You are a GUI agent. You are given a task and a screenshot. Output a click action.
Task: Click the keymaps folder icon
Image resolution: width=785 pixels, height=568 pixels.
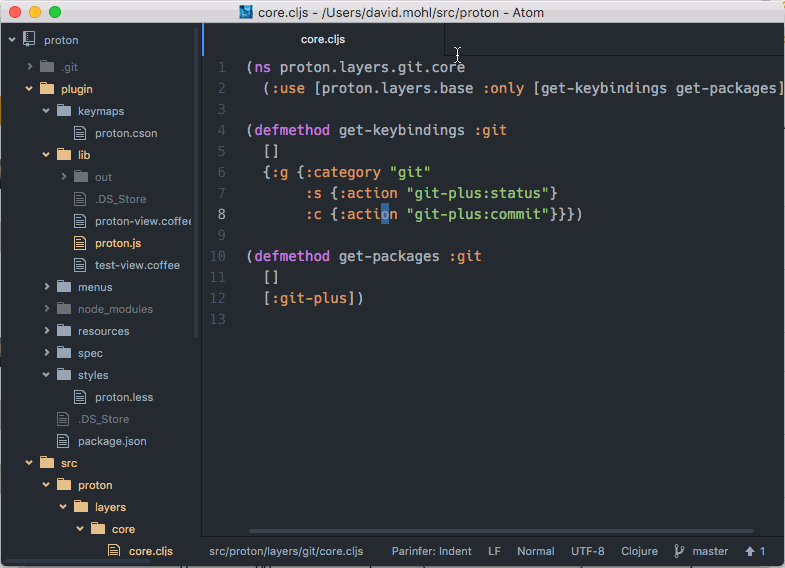coord(64,111)
